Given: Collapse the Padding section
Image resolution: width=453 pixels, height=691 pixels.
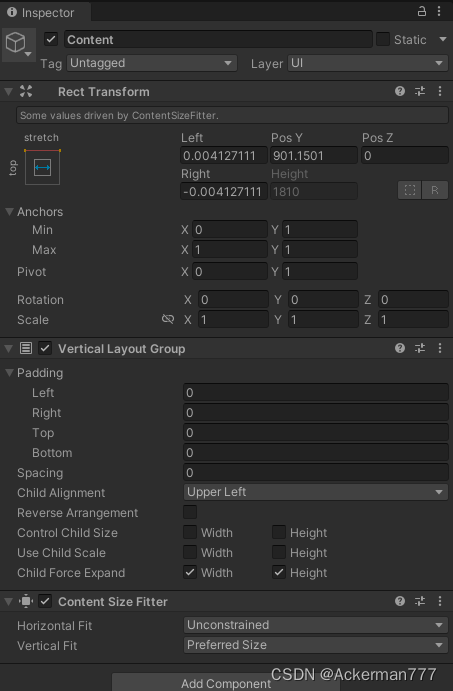Looking at the screenshot, I should (9, 372).
